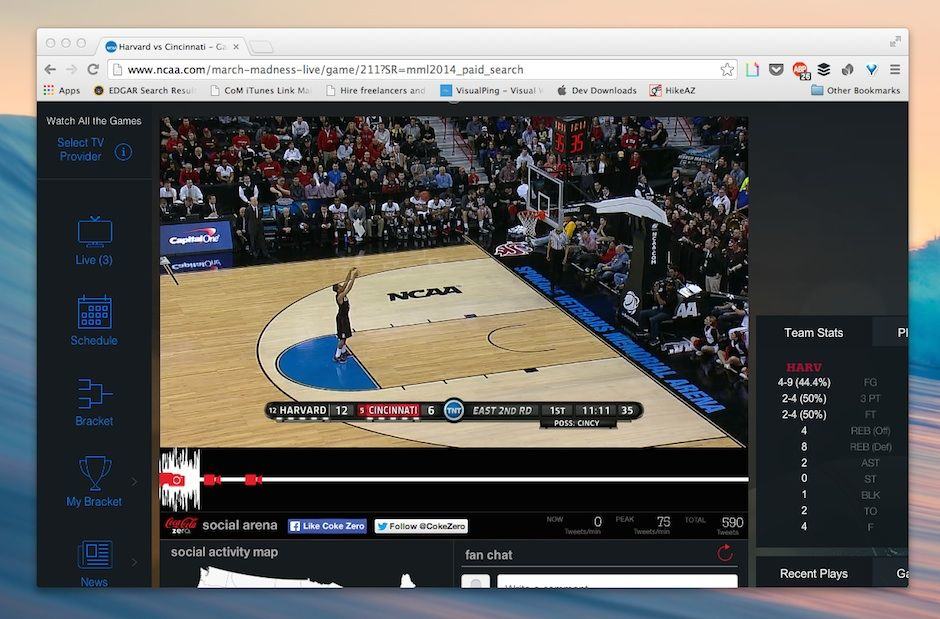Image resolution: width=940 pixels, height=619 pixels.
Task: Click the camera marker on the timeline
Action: (176, 480)
